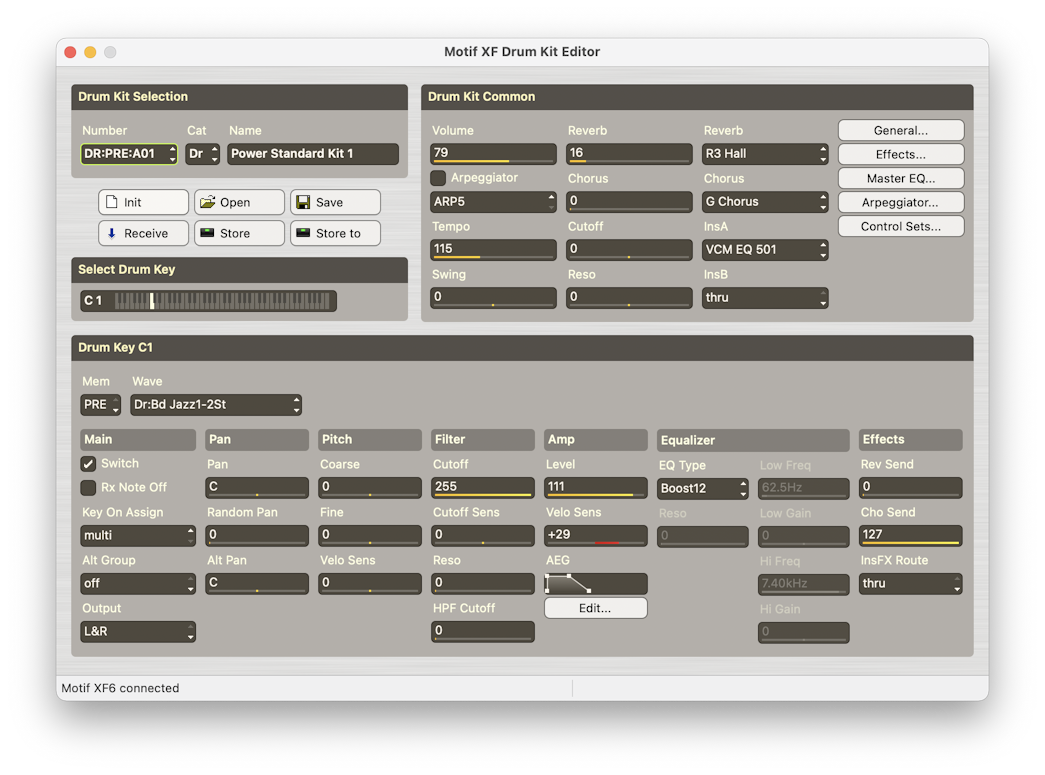Click the Init new document icon button

(143, 202)
